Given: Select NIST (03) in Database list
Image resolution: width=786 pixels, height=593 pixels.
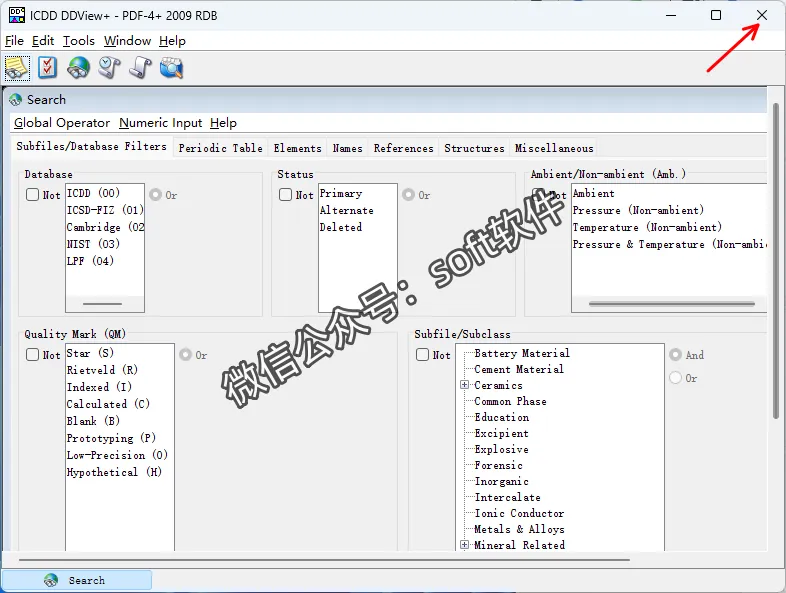Looking at the screenshot, I should click(93, 244).
